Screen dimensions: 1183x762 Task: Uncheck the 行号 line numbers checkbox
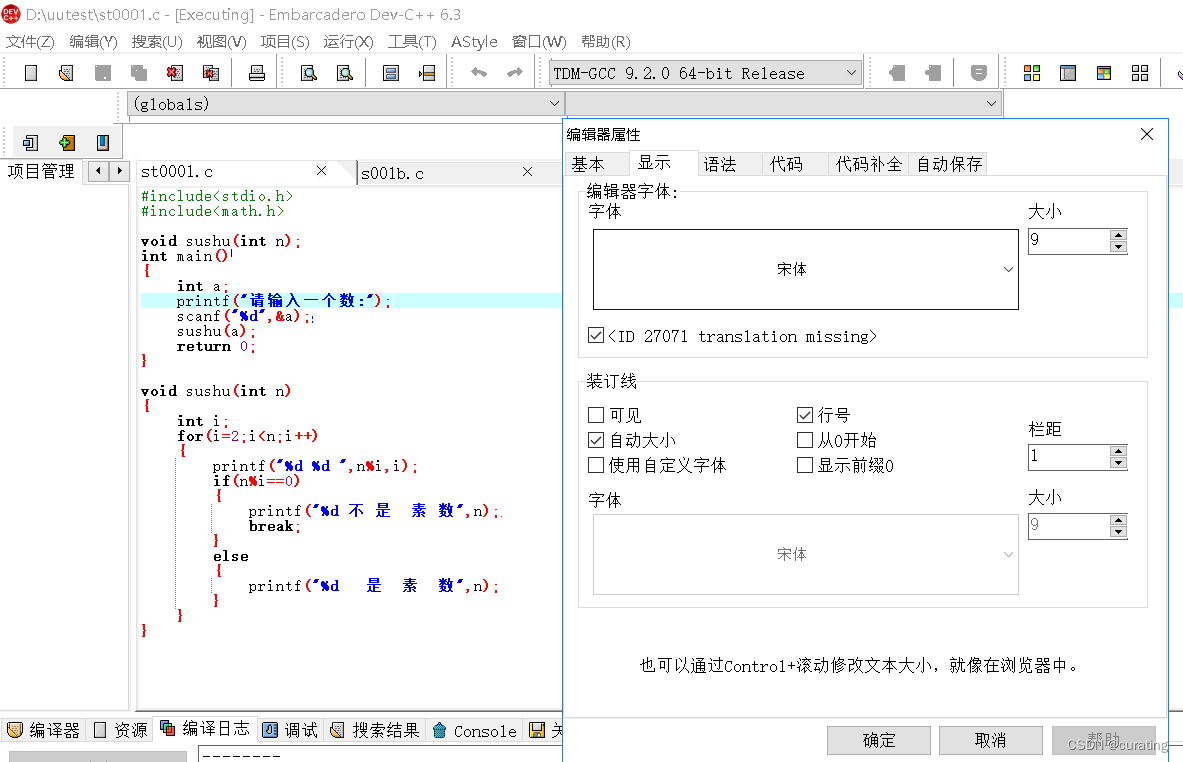click(805, 415)
